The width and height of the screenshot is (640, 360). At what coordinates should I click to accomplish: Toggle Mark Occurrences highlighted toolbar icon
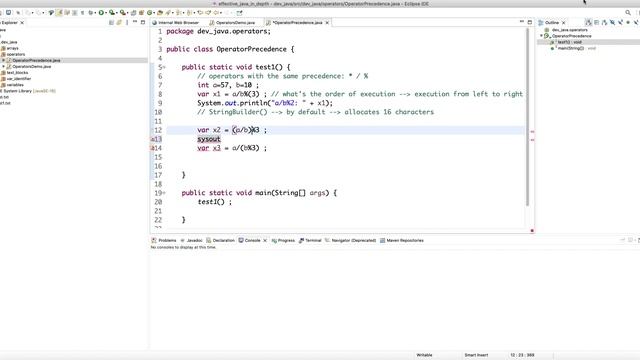59,13
